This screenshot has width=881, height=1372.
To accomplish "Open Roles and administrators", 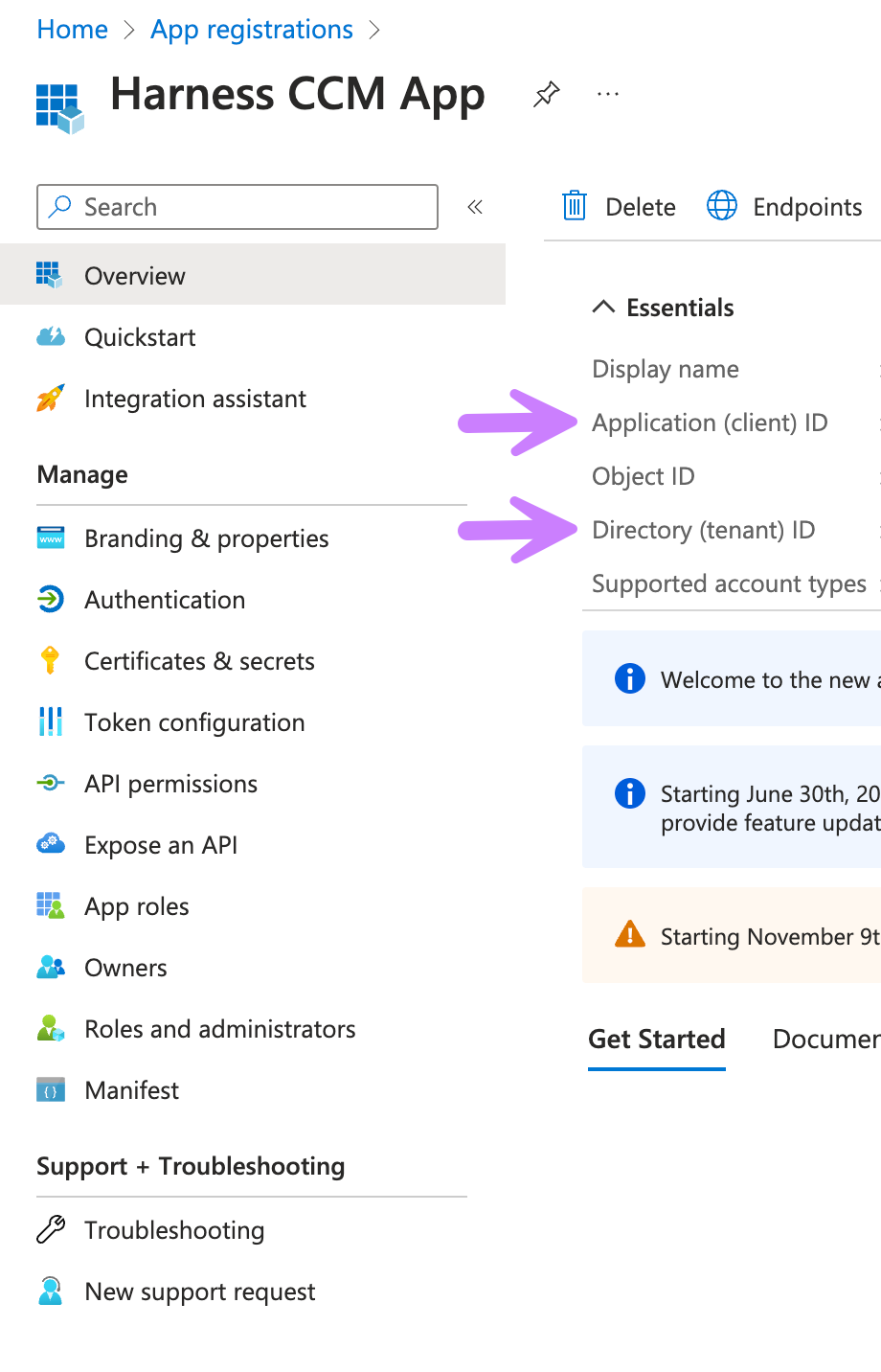I will (x=220, y=1029).
